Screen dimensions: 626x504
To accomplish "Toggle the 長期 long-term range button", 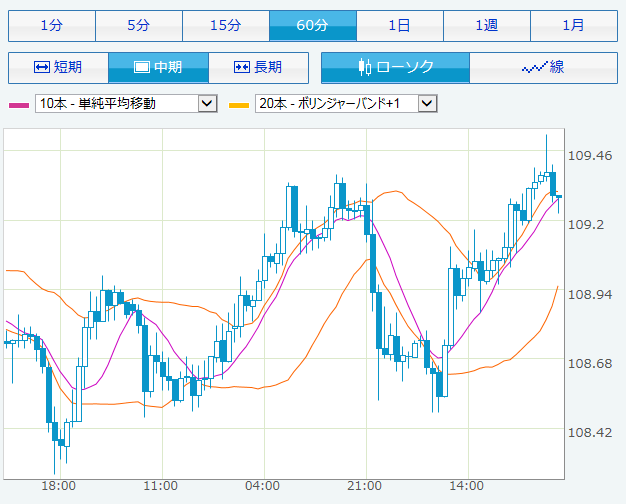I will tap(259, 68).
